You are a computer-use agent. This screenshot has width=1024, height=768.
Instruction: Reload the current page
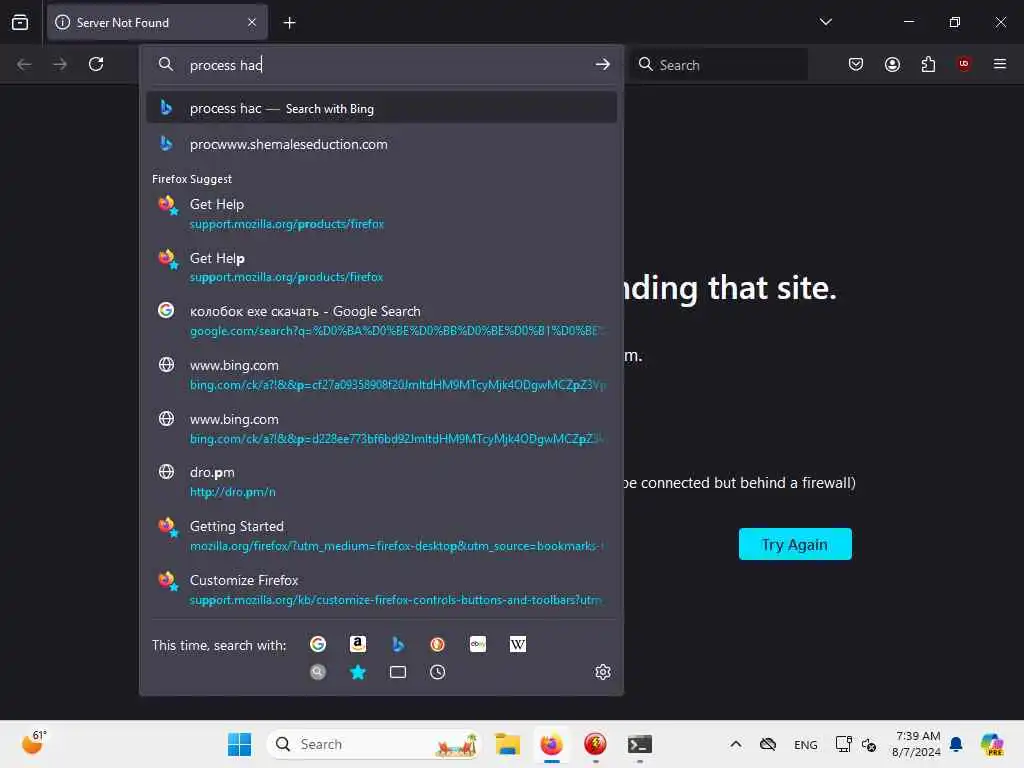[96, 64]
